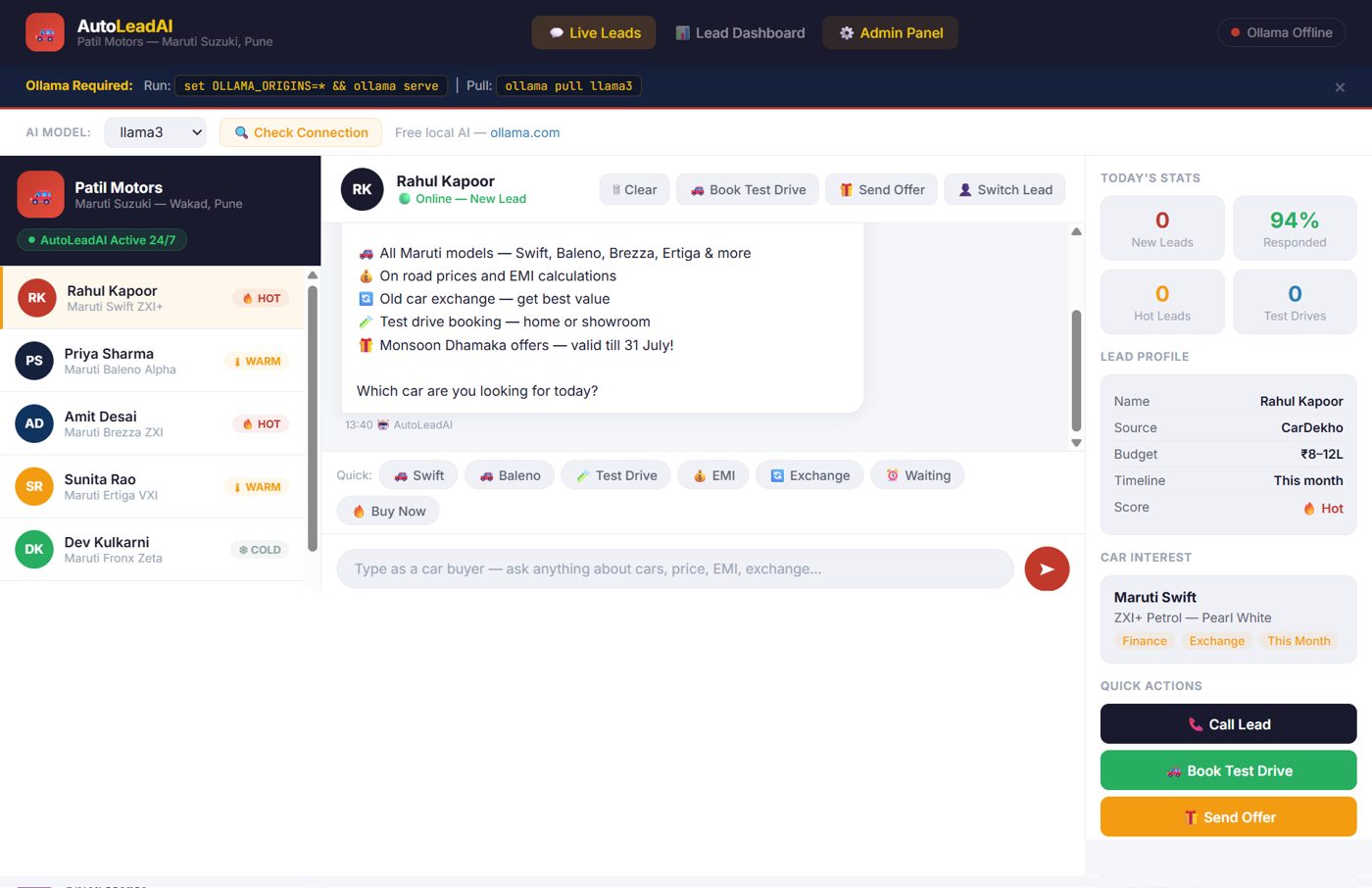The width and height of the screenshot is (1372, 888).
Task: Select the Swift quick reply chip
Action: (418, 475)
